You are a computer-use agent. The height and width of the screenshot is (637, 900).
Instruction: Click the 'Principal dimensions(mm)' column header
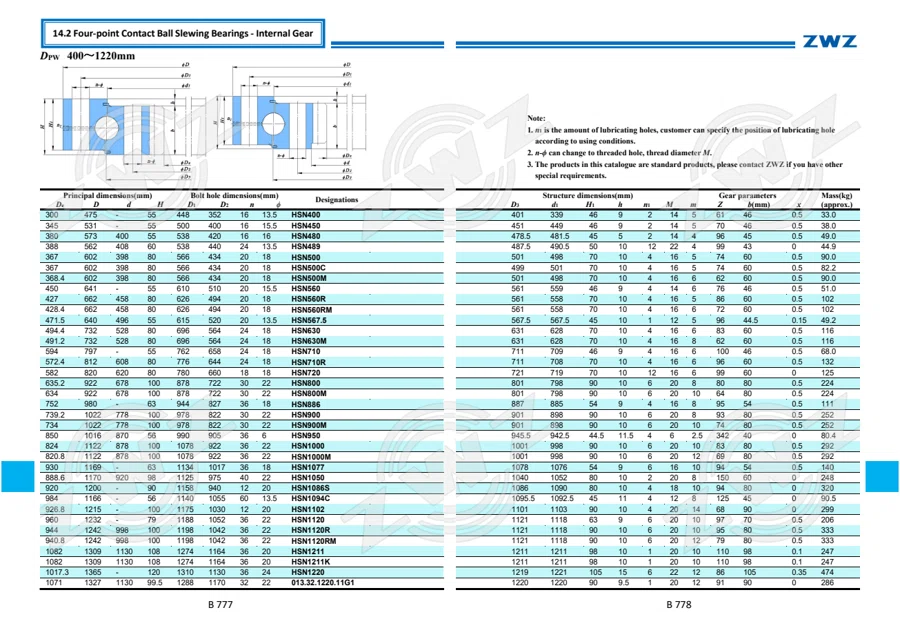point(107,196)
